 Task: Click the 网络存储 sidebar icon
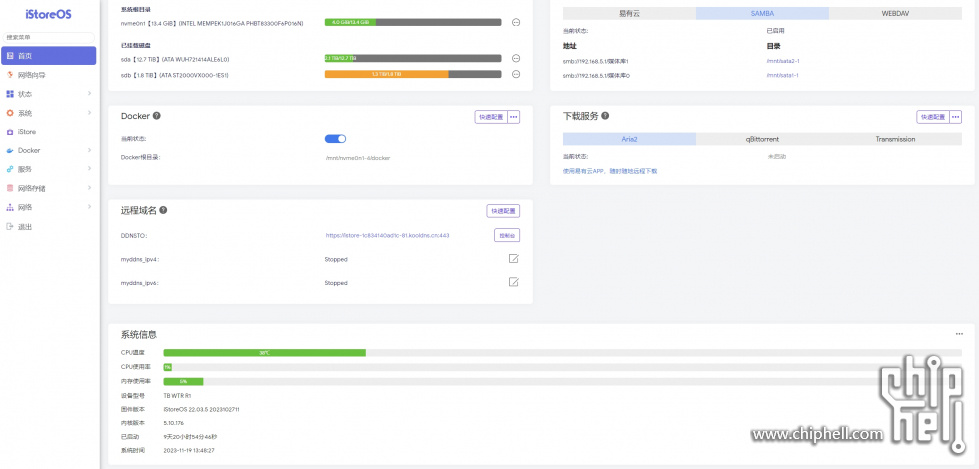coord(9,188)
